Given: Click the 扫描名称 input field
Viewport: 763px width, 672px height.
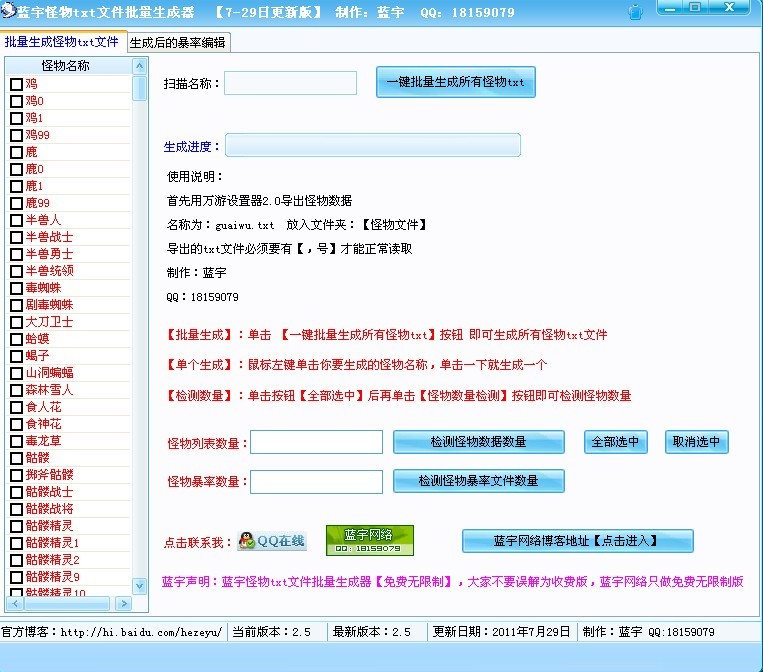Looking at the screenshot, I should click(x=290, y=83).
